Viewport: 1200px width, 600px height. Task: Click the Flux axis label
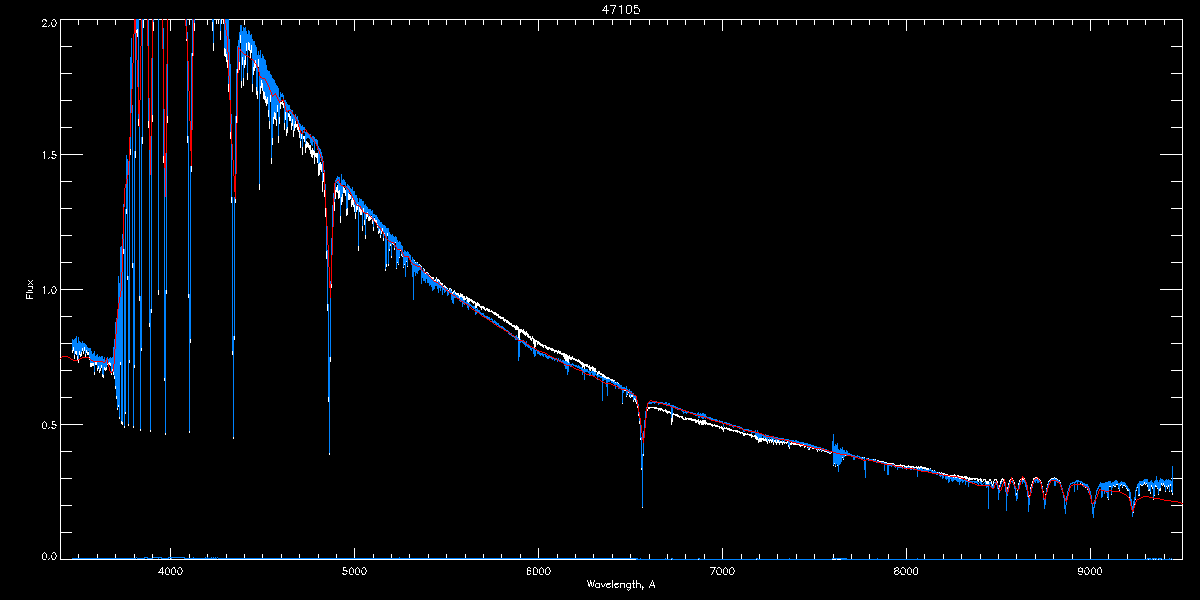pos(30,289)
